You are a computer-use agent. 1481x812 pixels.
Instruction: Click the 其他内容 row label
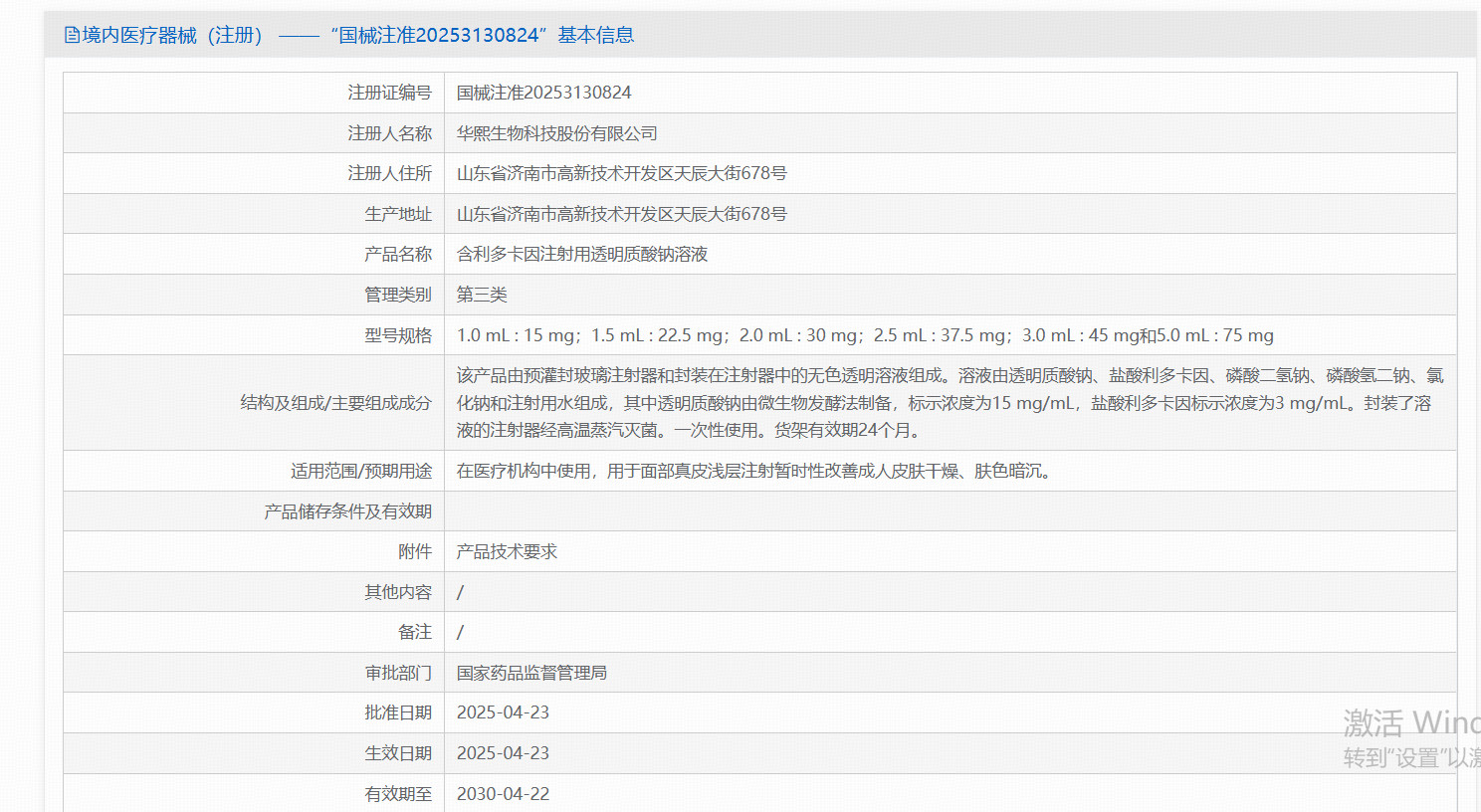pos(397,592)
